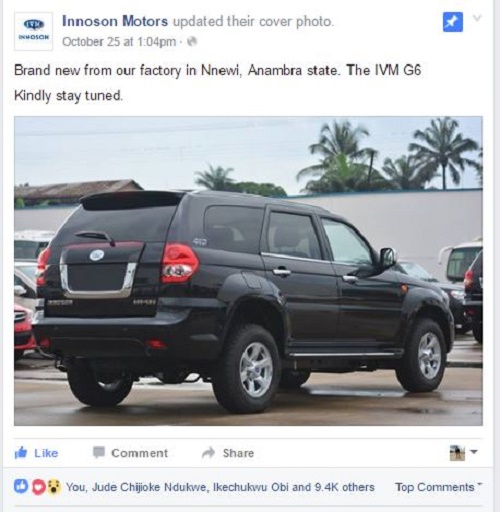Open the post options chevron menu

(477, 18)
